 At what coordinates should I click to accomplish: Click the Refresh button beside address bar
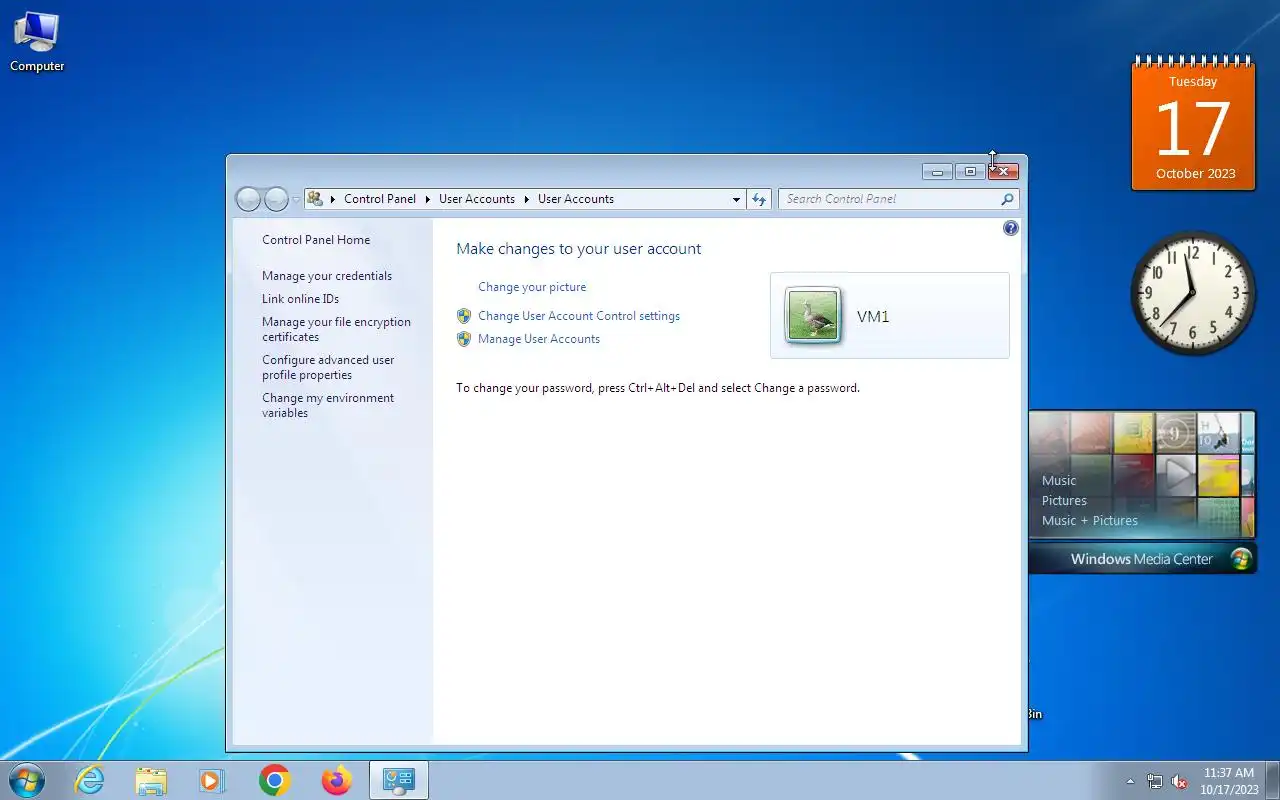[x=759, y=199]
